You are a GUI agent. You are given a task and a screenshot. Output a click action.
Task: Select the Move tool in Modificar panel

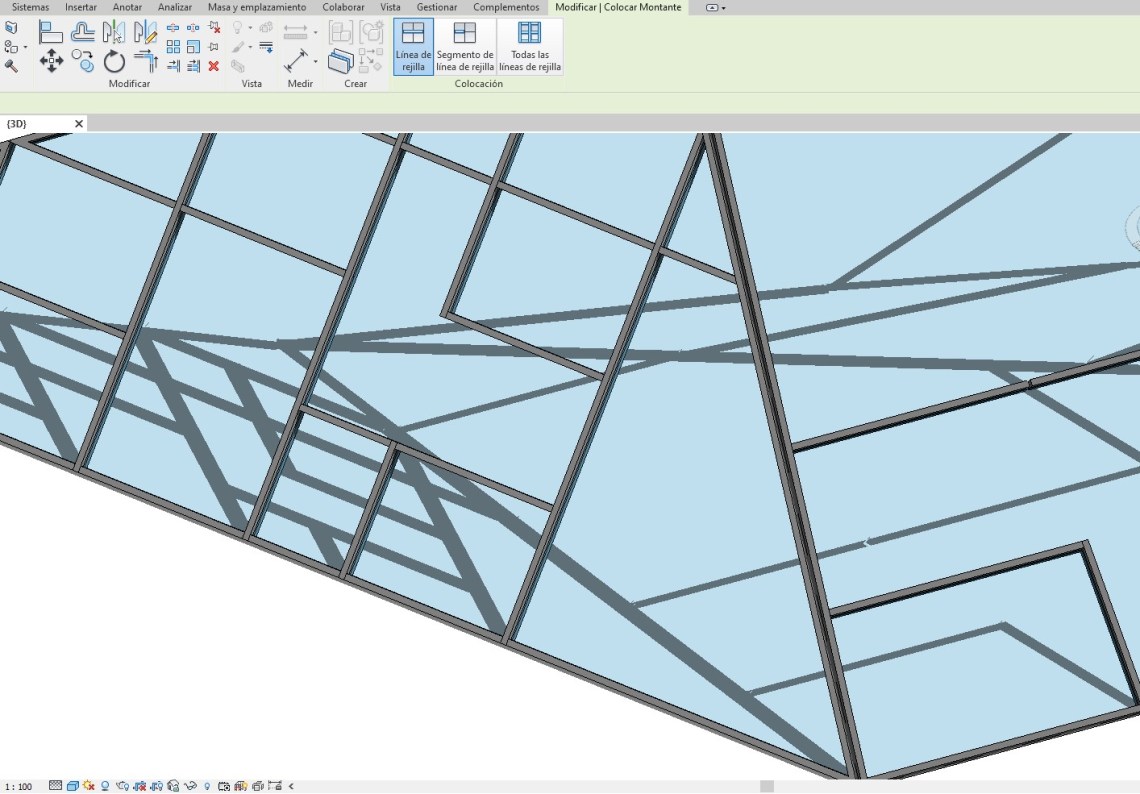(51, 61)
